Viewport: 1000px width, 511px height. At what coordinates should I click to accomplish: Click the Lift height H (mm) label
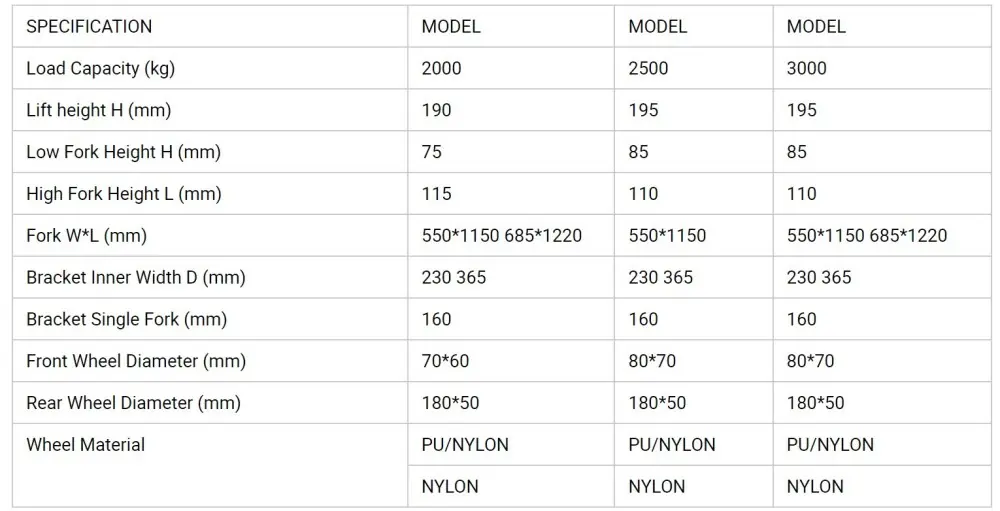[x=98, y=111]
